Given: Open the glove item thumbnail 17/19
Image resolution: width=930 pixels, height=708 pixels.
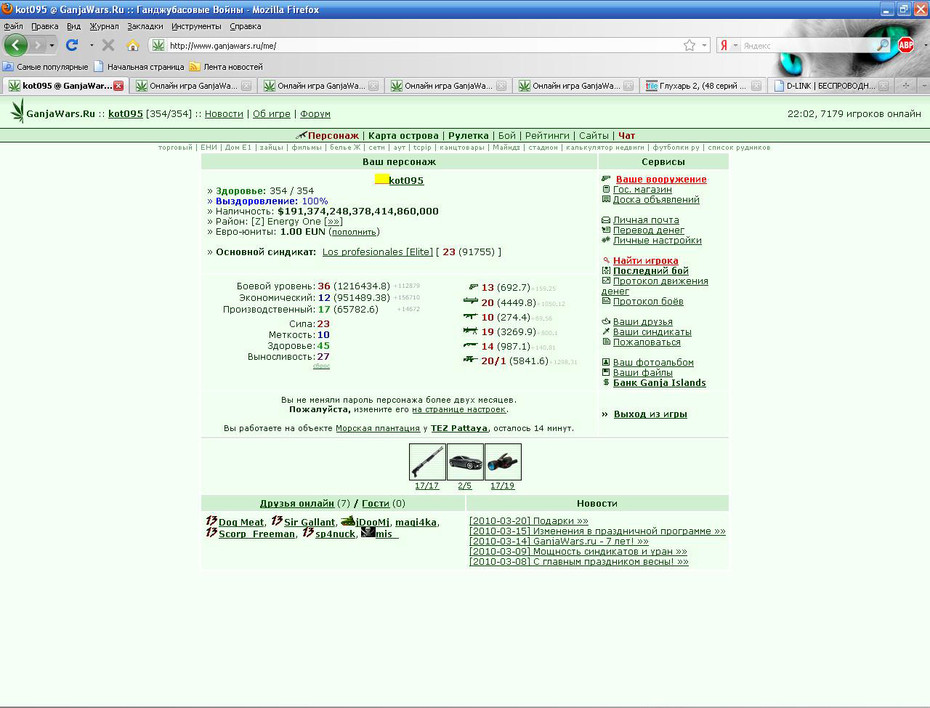Looking at the screenshot, I should coord(503,461).
